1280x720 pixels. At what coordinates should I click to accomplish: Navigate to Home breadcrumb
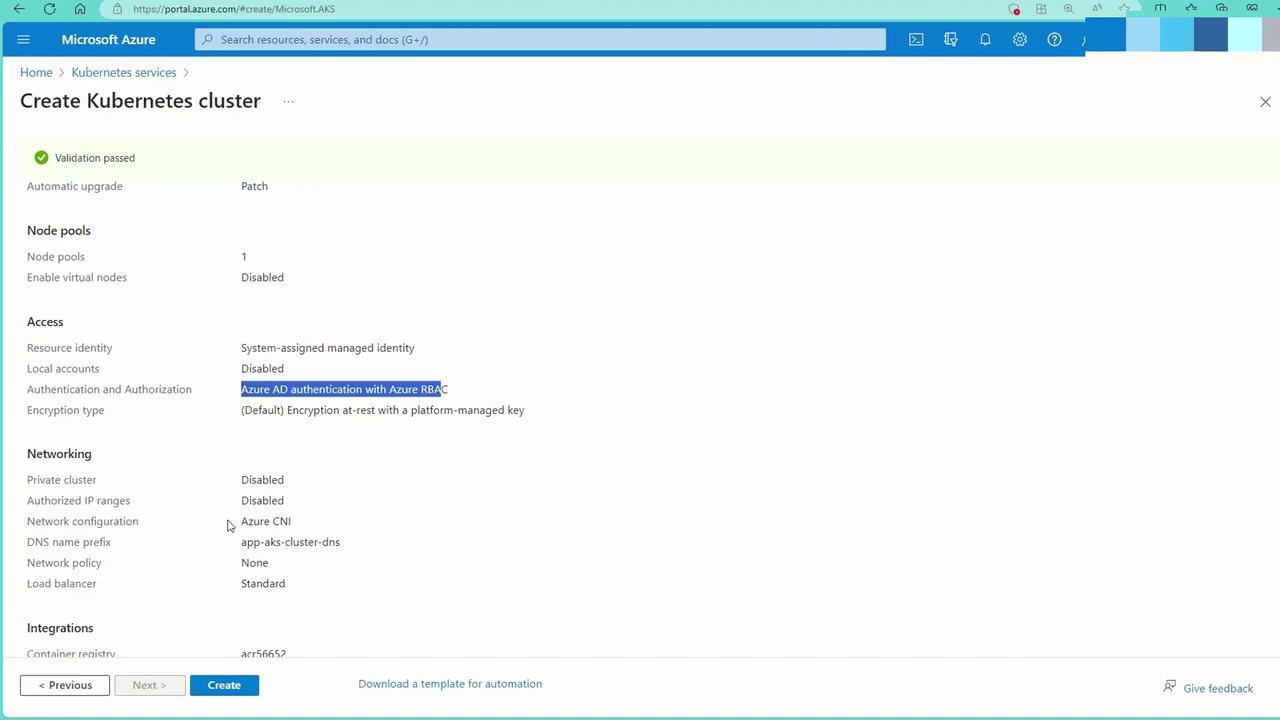click(x=36, y=72)
